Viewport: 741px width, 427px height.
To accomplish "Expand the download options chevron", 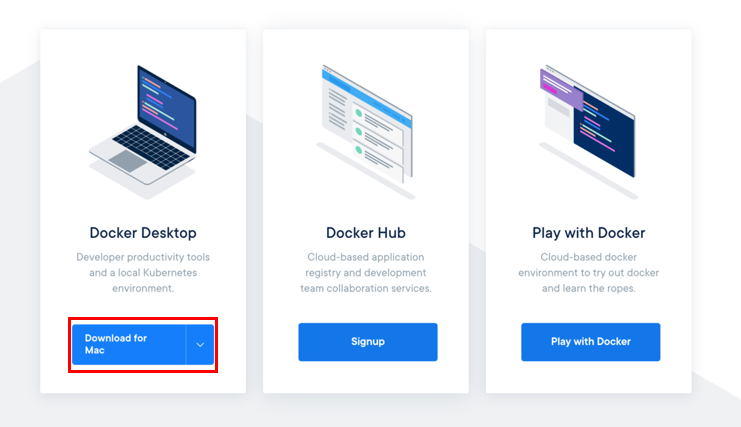I will pyautogui.click(x=200, y=344).
